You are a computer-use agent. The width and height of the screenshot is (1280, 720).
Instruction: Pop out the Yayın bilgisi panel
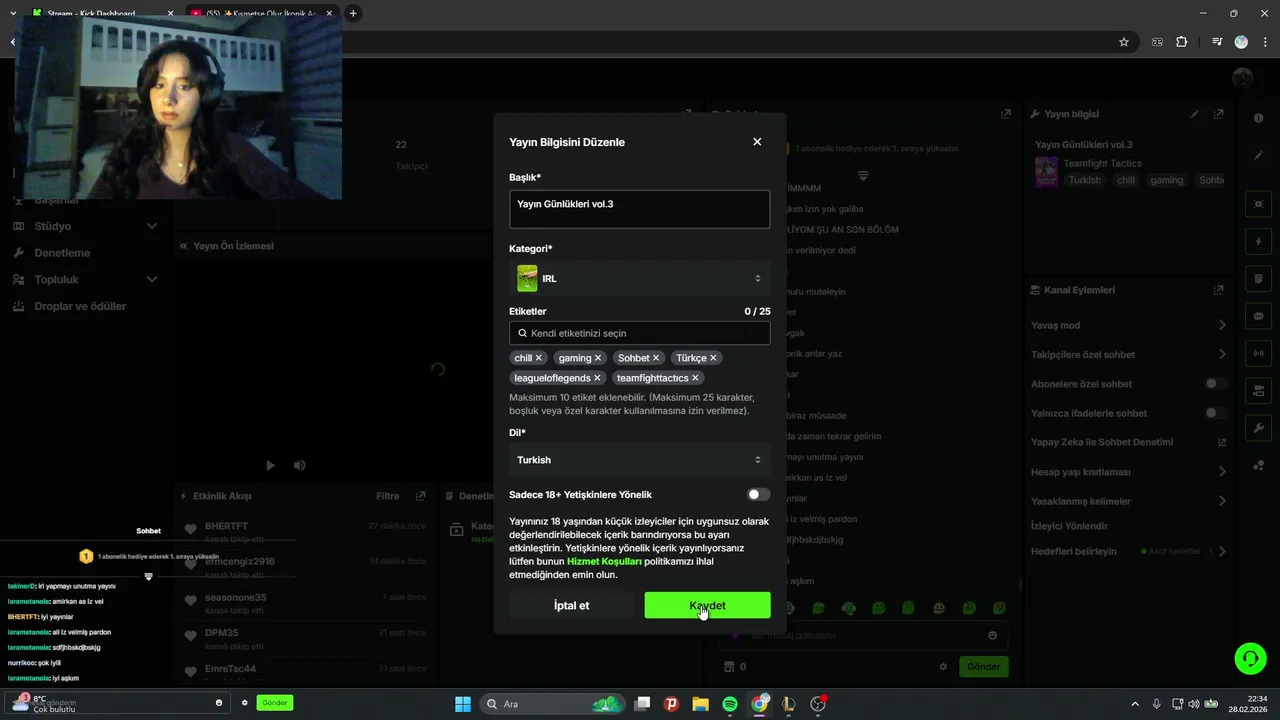tap(1218, 114)
